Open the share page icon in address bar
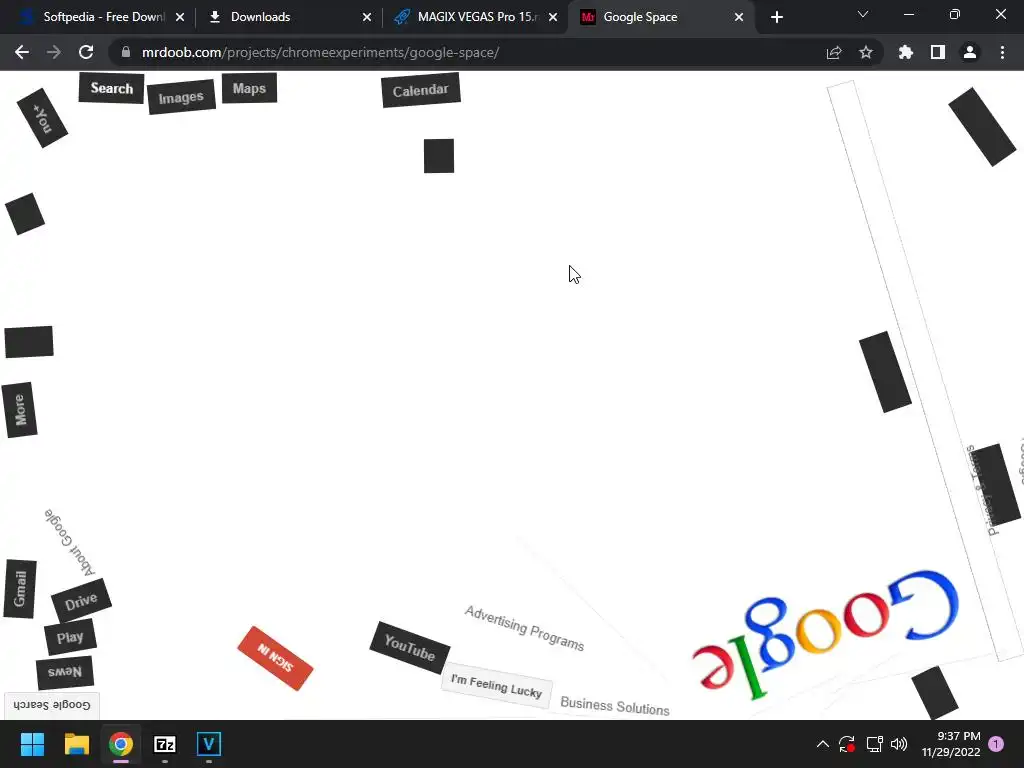 coord(834,52)
